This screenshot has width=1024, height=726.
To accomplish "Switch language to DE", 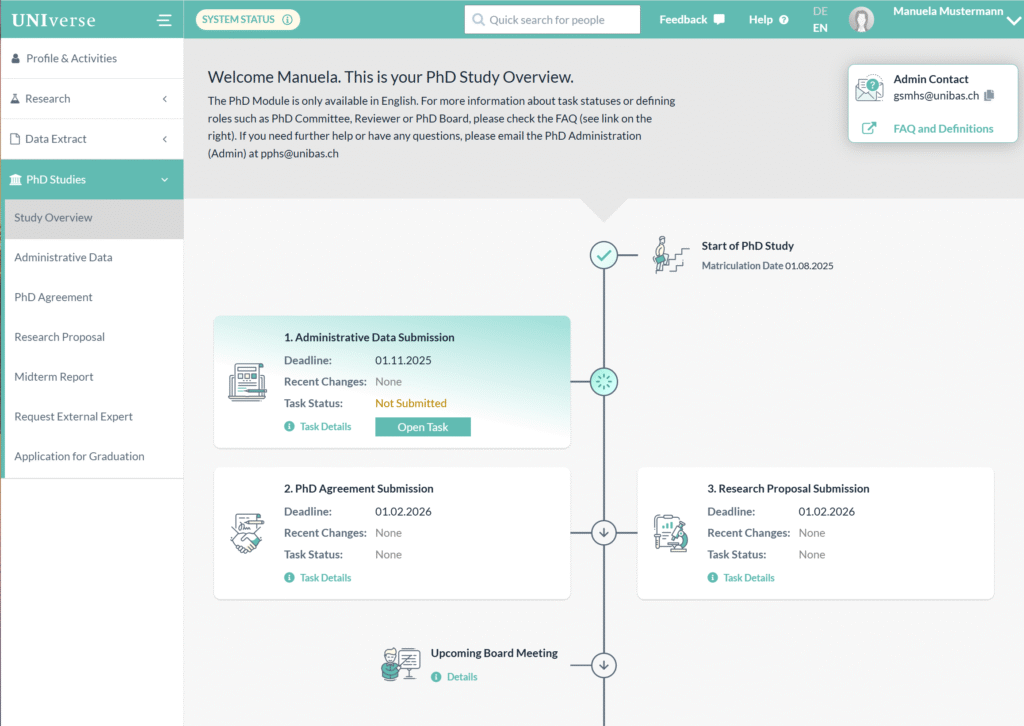I will click(x=820, y=11).
